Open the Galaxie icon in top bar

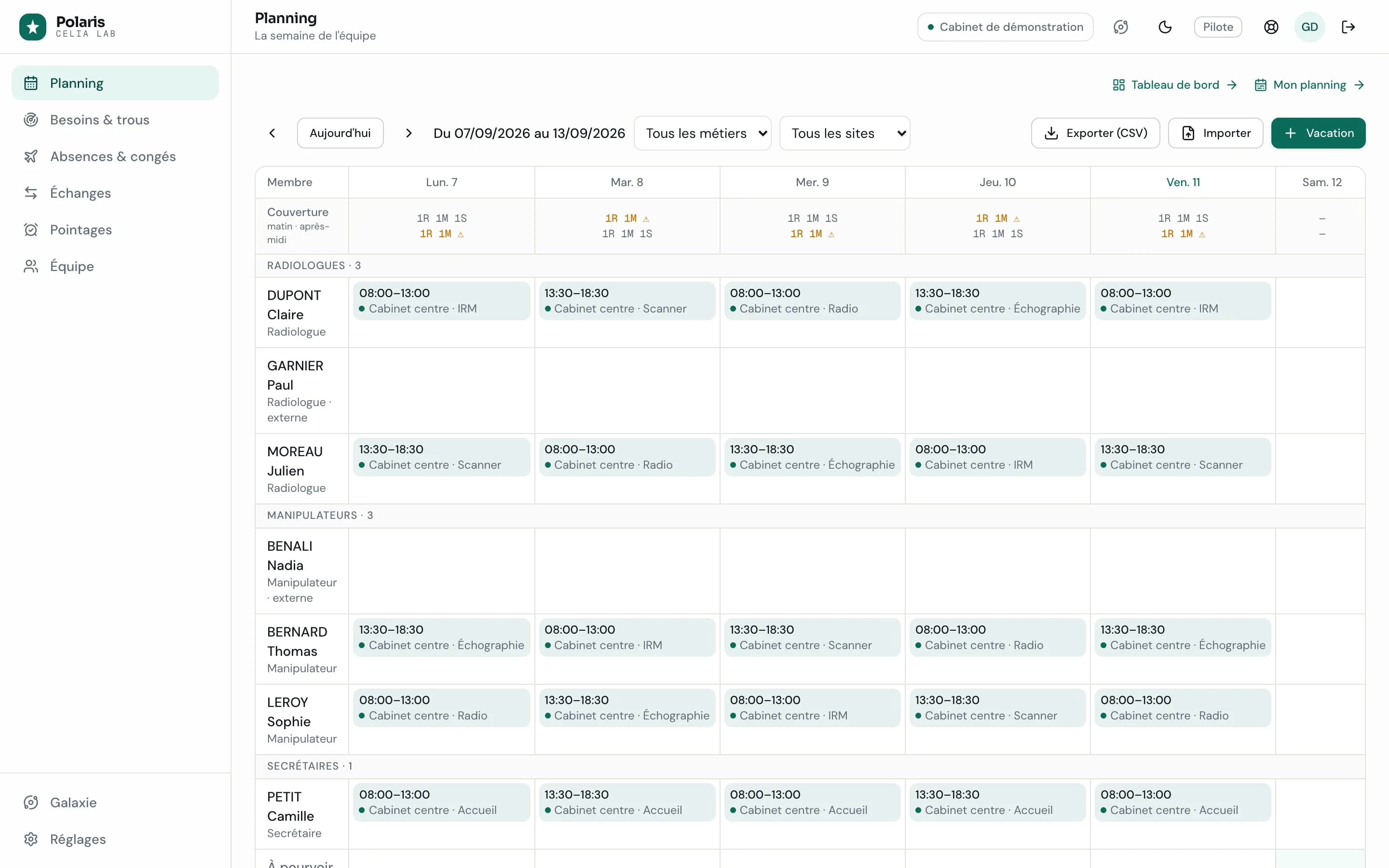click(1120, 27)
